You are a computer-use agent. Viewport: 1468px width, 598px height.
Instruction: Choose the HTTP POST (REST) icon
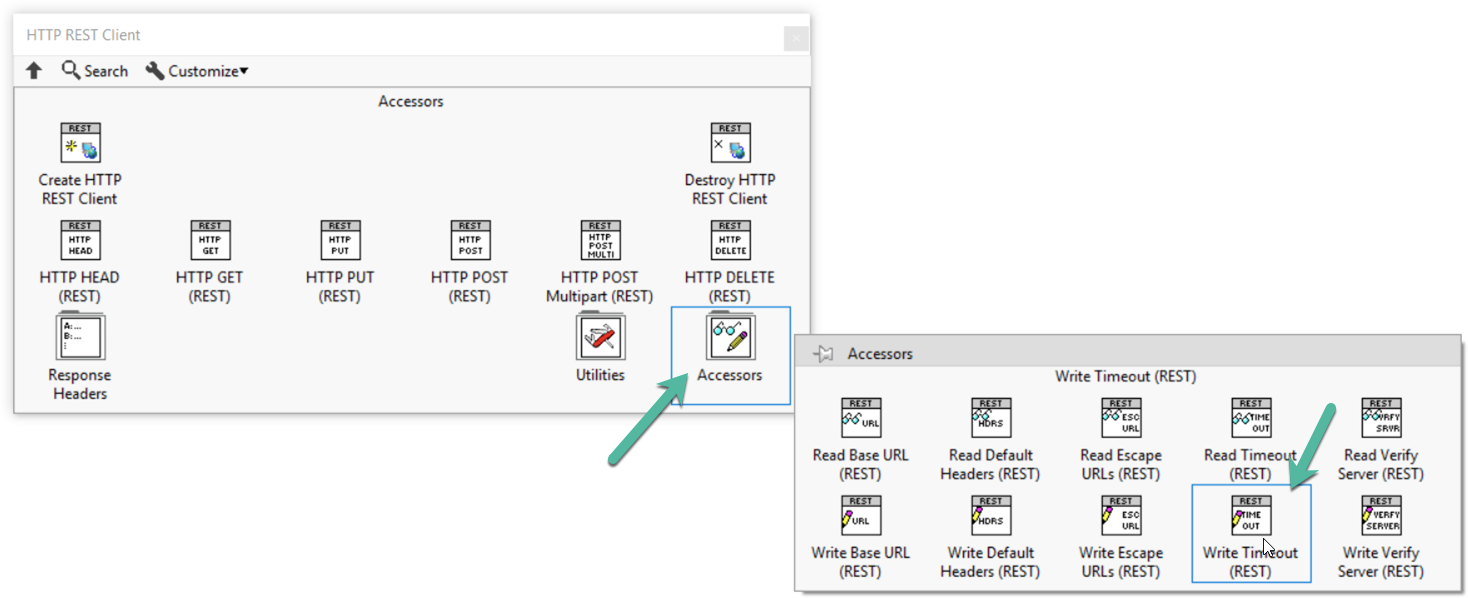pyautogui.click(x=470, y=240)
